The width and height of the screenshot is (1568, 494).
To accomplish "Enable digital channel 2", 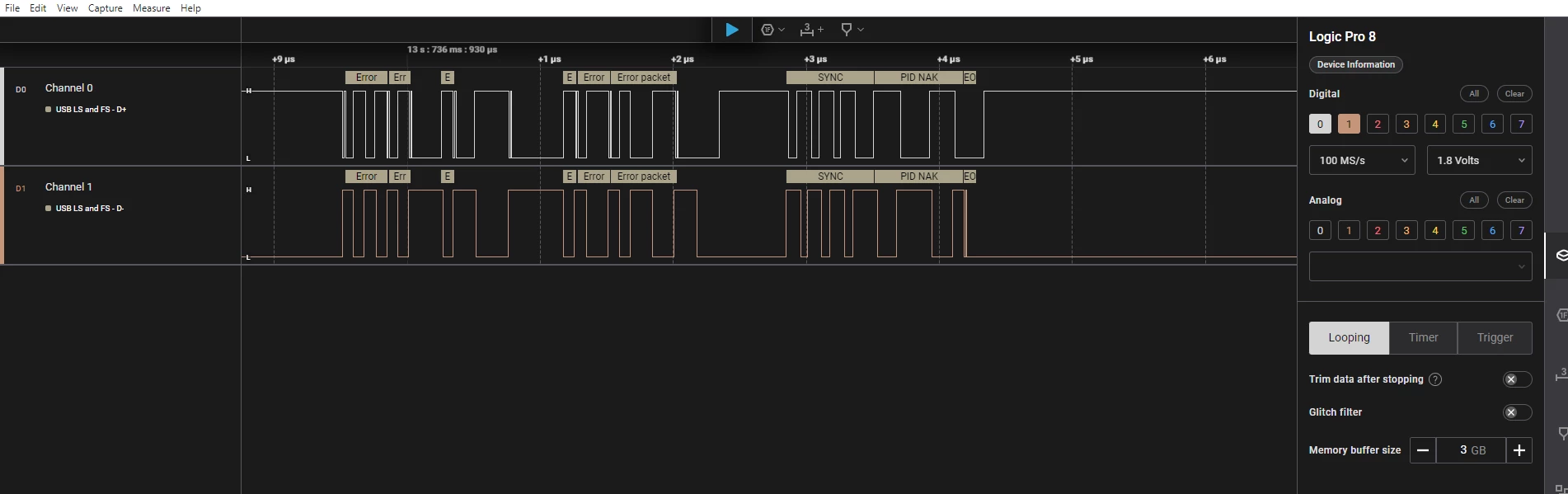I will click(x=1378, y=125).
